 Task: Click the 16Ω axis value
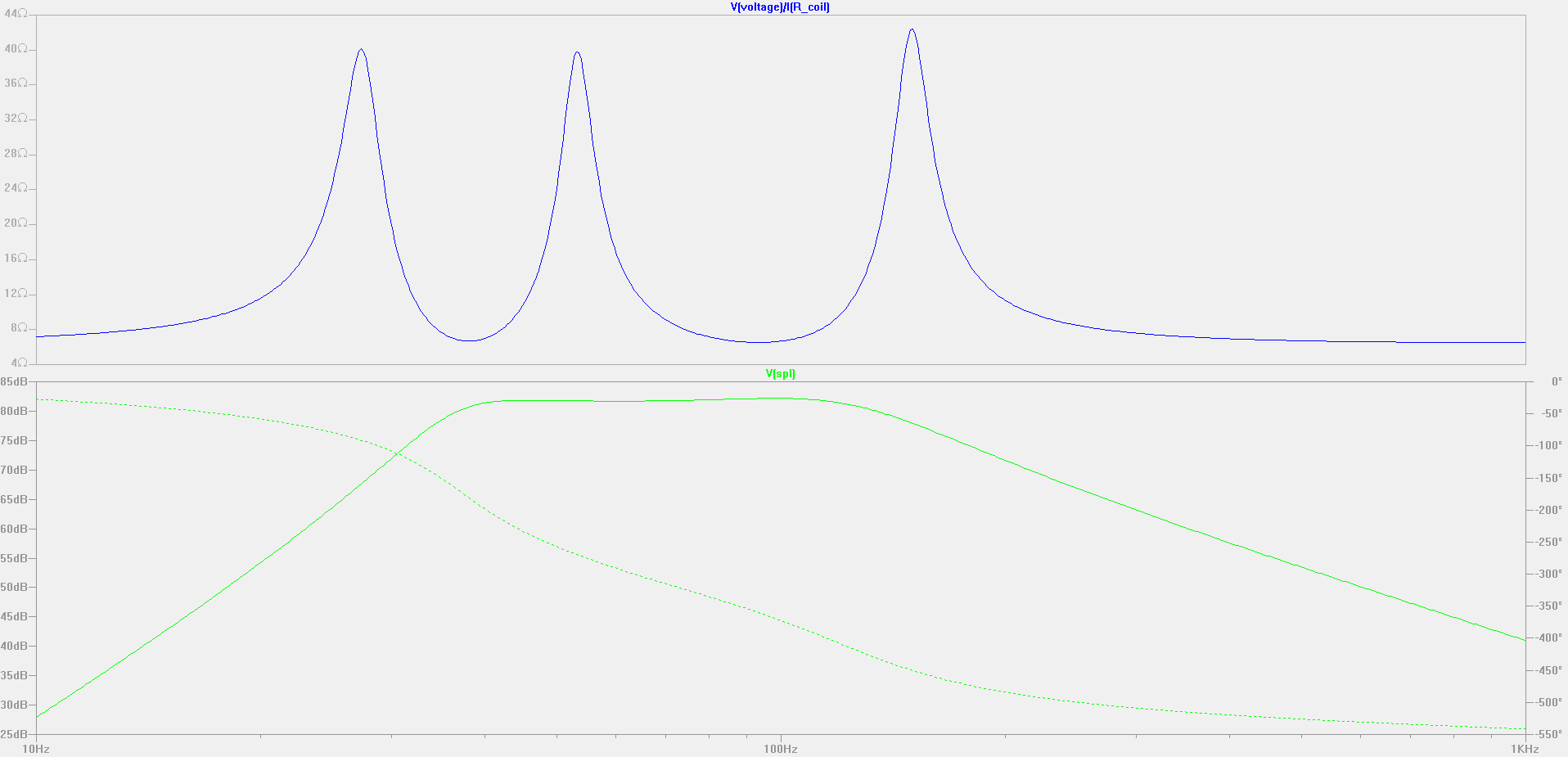(x=16, y=259)
